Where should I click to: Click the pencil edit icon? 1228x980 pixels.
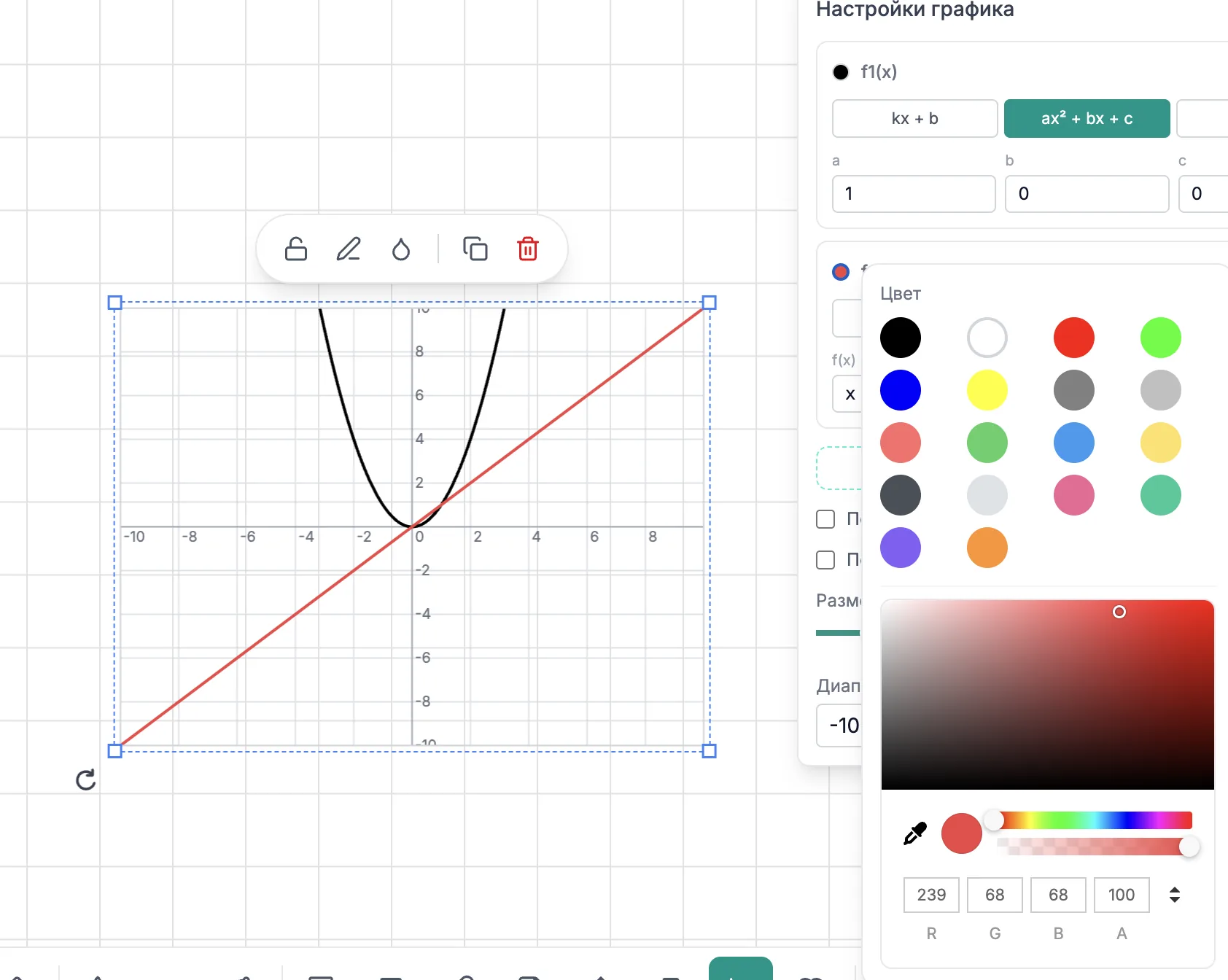tap(349, 249)
